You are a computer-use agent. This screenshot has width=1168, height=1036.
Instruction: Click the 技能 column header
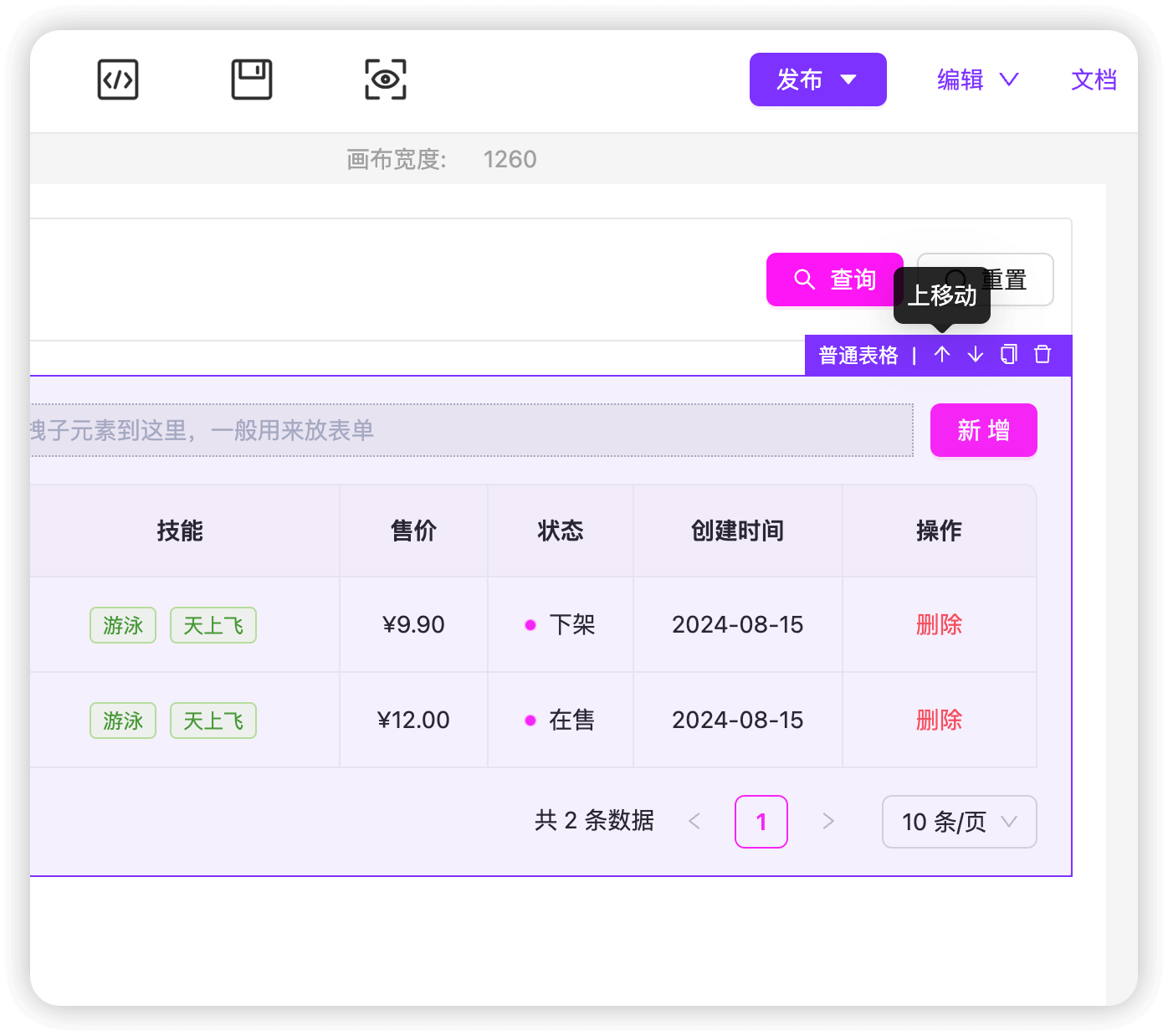[180, 531]
